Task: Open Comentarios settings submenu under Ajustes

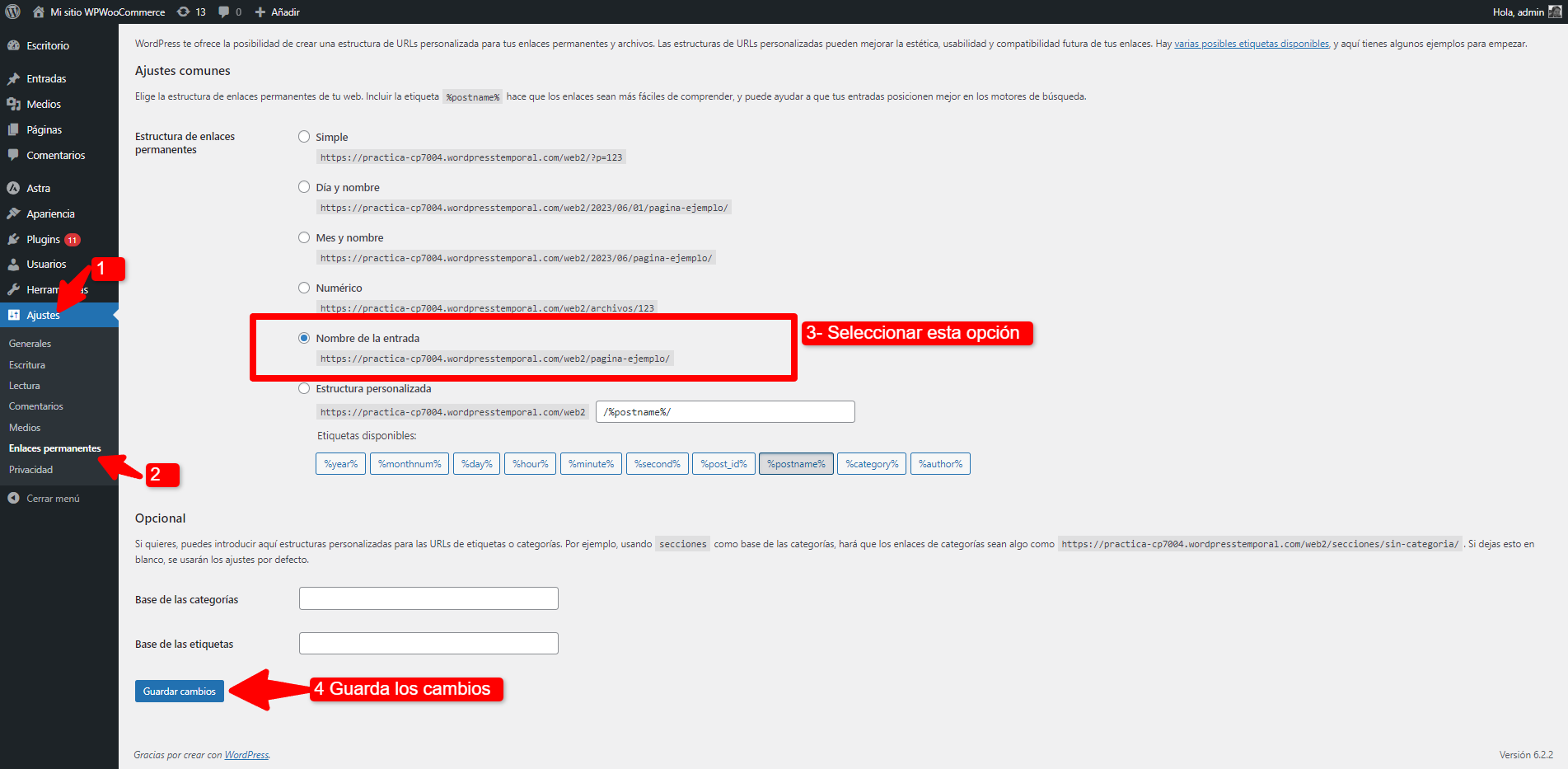Action: [x=36, y=406]
